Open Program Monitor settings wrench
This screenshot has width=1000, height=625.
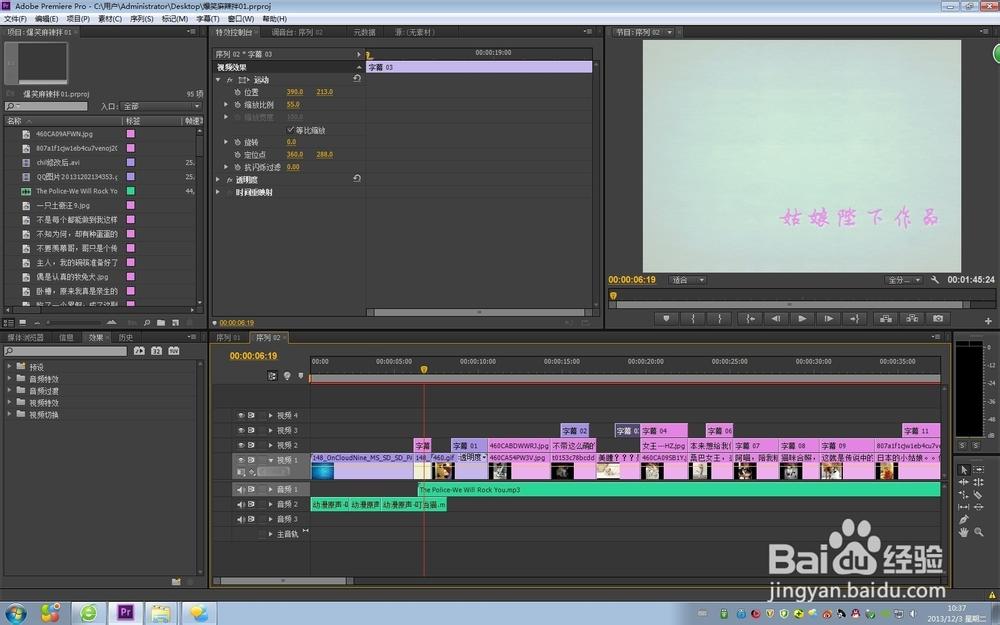(x=934, y=280)
